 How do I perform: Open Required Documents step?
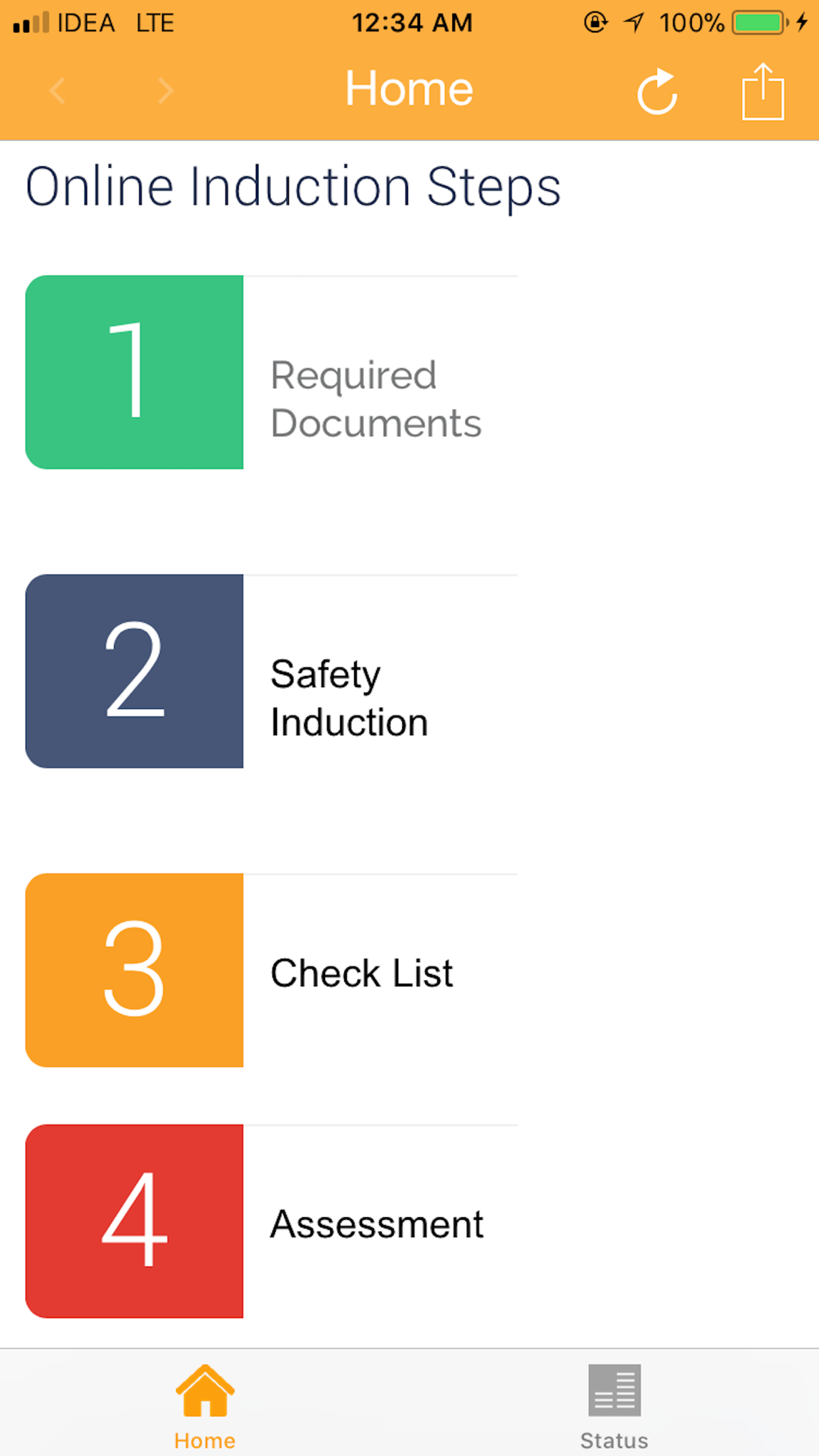coord(376,399)
